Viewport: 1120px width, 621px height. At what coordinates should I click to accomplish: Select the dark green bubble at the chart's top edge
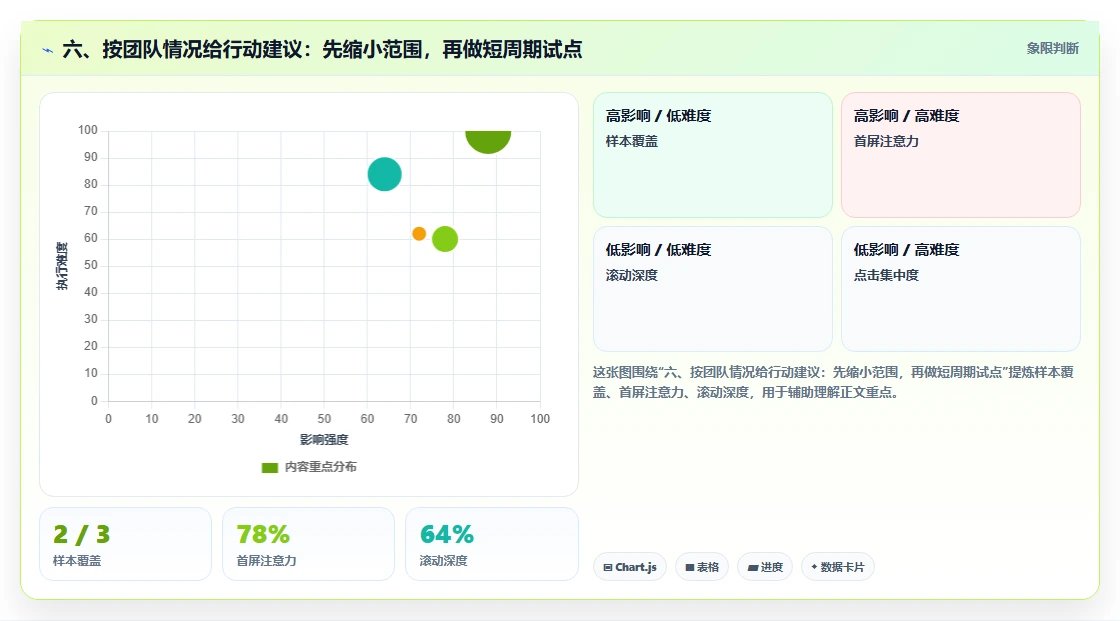click(x=488, y=141)
